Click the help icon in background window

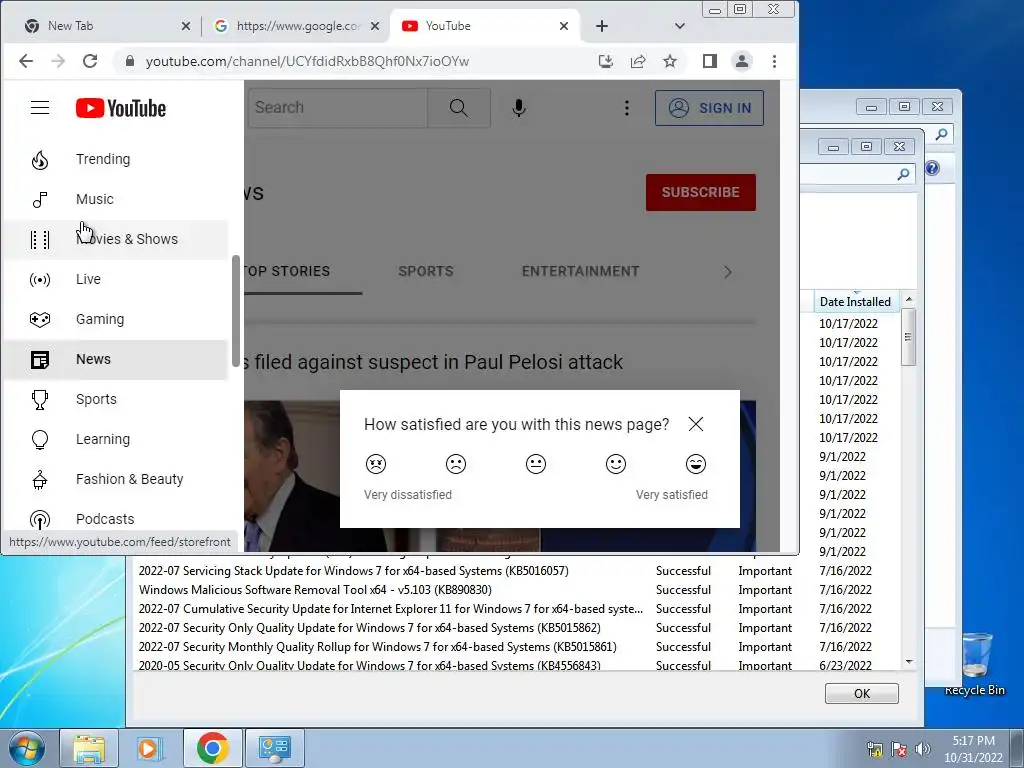click(932, 168)
